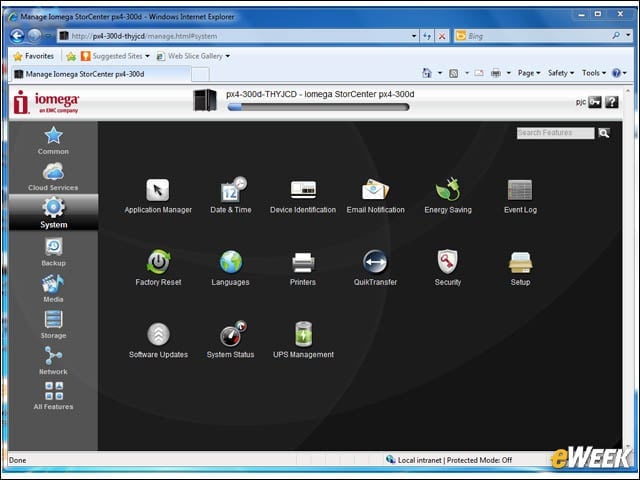
Task: Click the browser Forward button
Action: point(34,36)
